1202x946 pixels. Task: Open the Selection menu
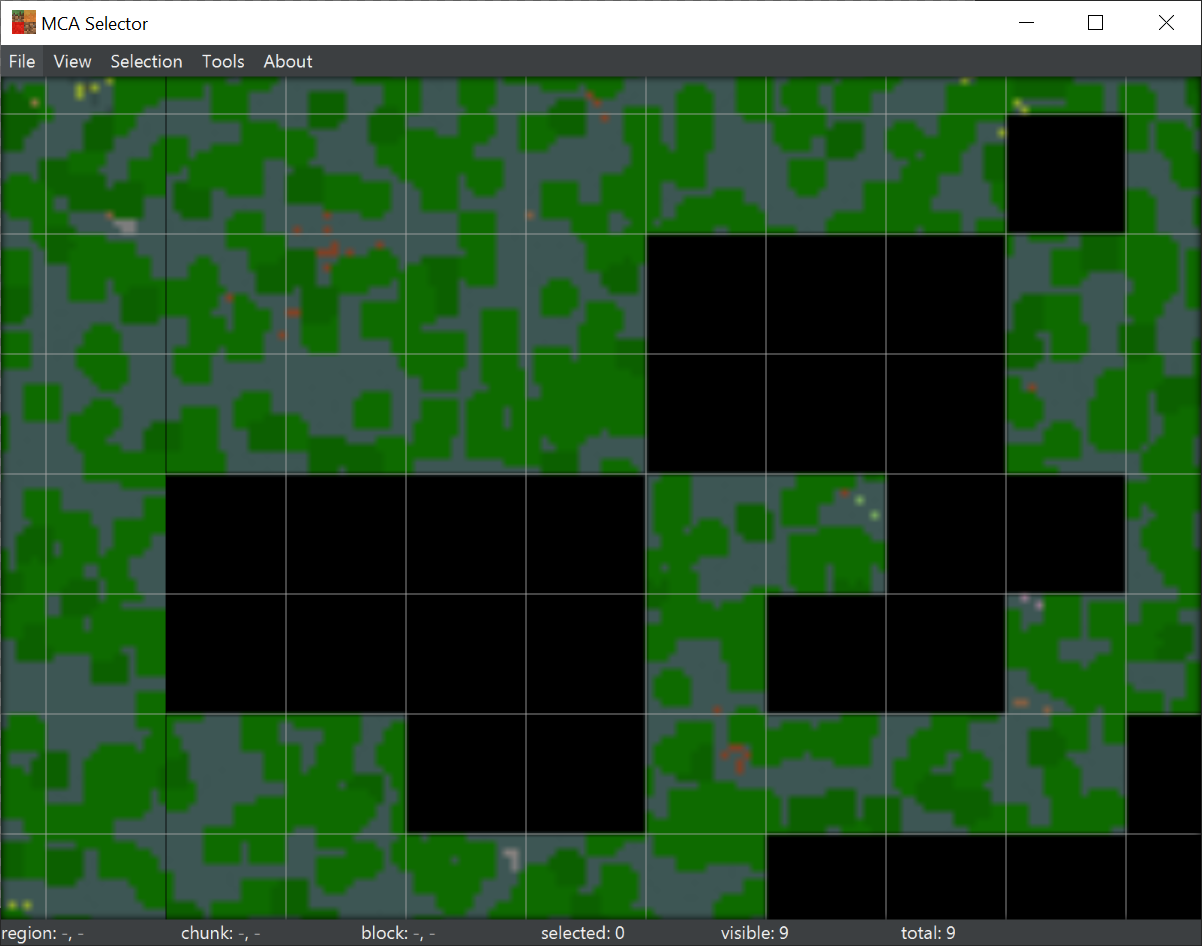(146, 61)
